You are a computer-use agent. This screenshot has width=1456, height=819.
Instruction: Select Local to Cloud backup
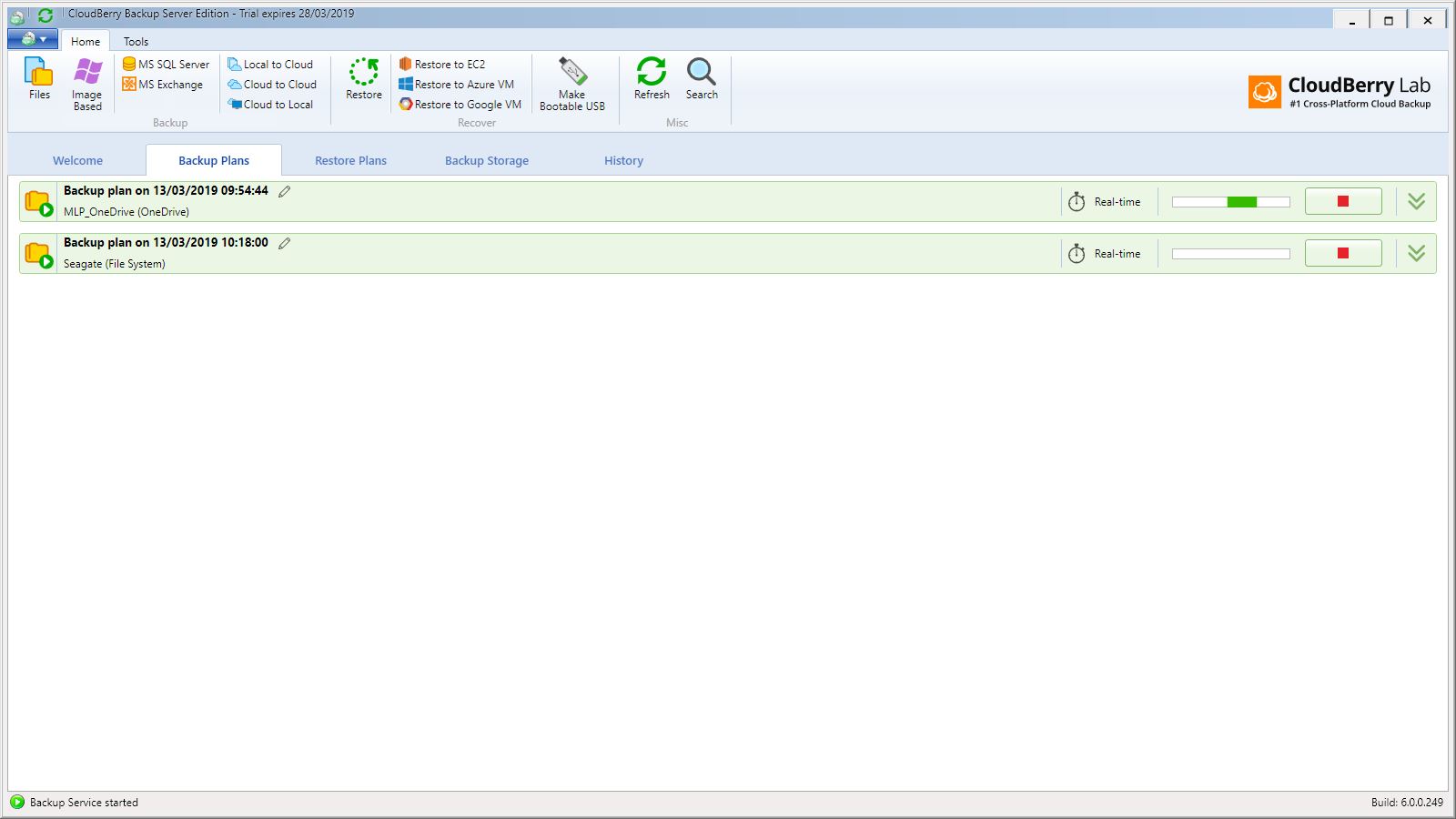(270, 64)
